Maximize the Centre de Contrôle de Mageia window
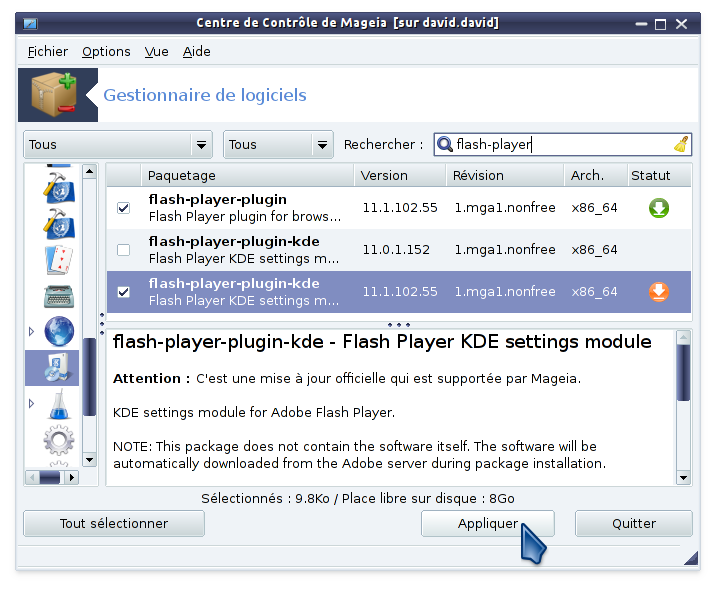 tap(660, 24)
